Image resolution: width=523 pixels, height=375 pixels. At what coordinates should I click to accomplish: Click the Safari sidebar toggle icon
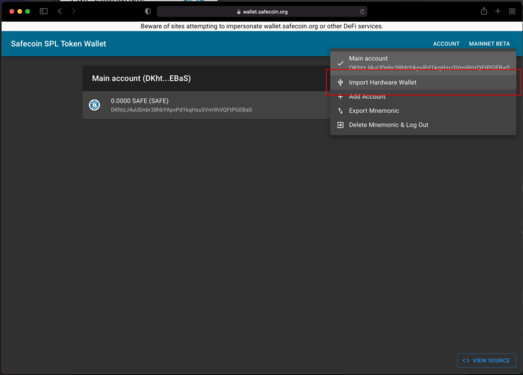coord(44,11)
